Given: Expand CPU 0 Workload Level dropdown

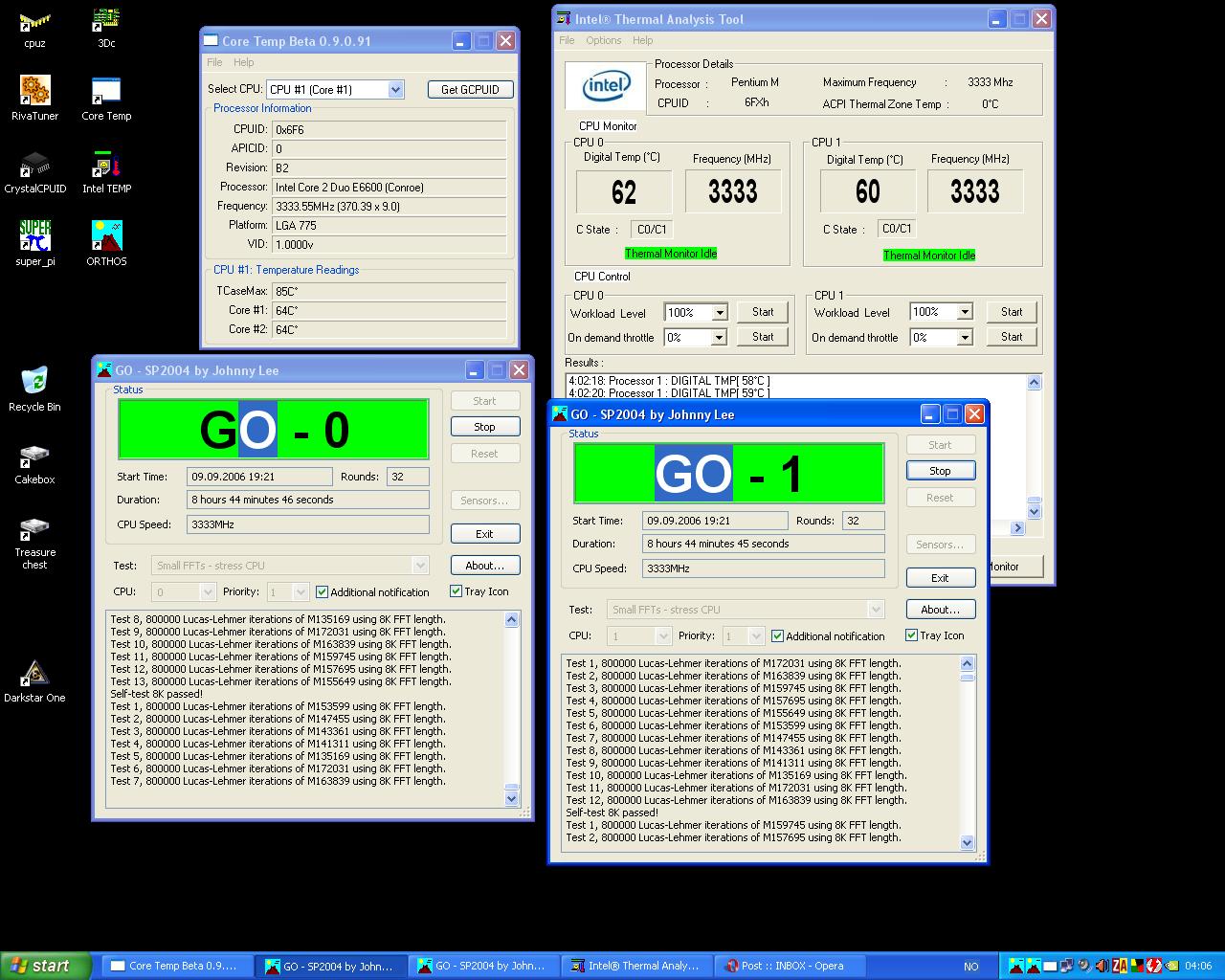Looking at the screenshot, I should tap(720, 312).
